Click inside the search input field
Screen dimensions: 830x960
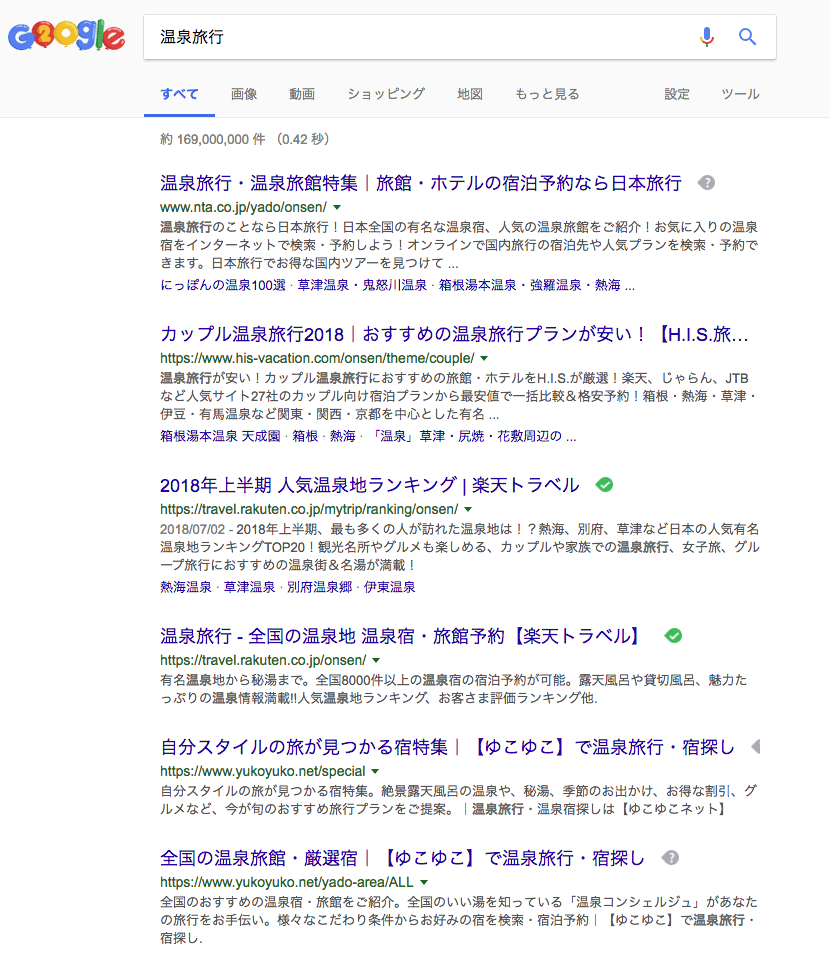point(400,37)
